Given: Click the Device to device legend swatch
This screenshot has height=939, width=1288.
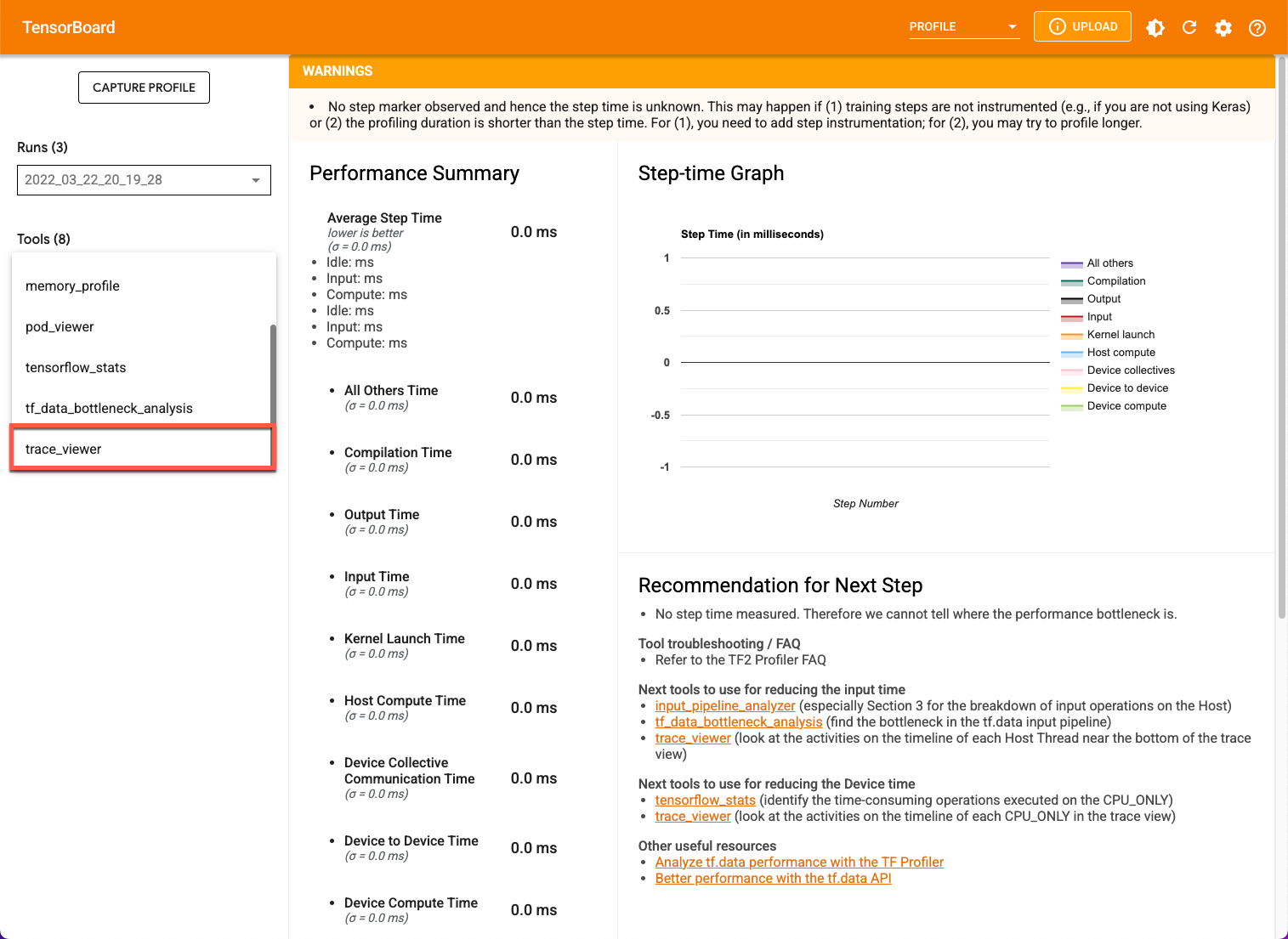Looking at the screenshot, I should pos(1072,389).
